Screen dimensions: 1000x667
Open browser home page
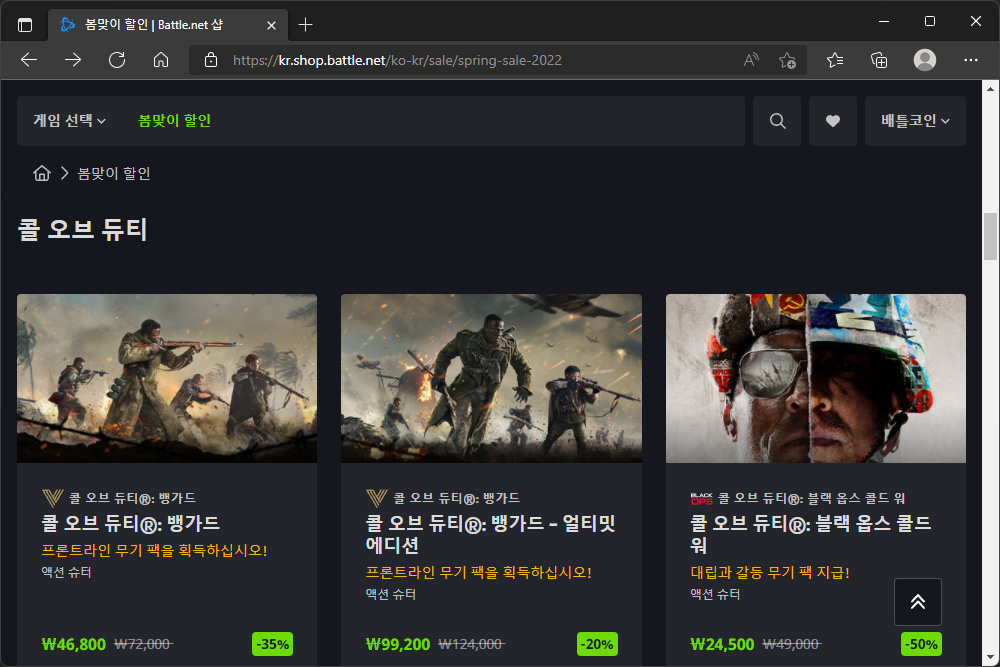161,60
